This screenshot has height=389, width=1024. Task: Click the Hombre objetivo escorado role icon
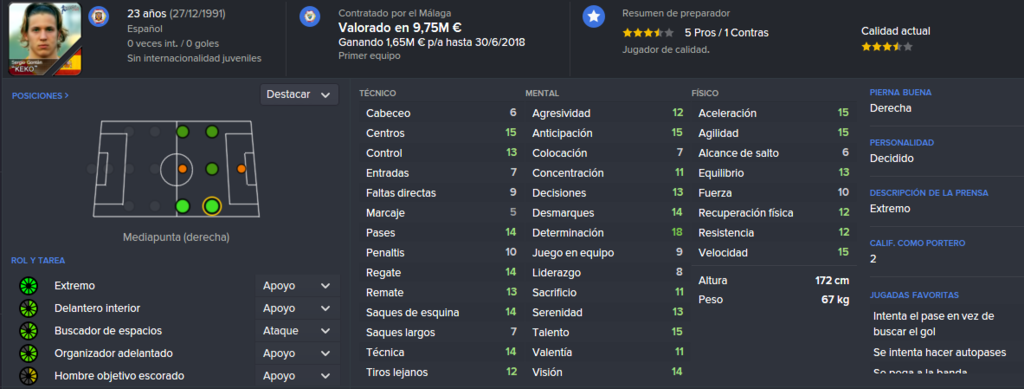(x=29, y=376)
